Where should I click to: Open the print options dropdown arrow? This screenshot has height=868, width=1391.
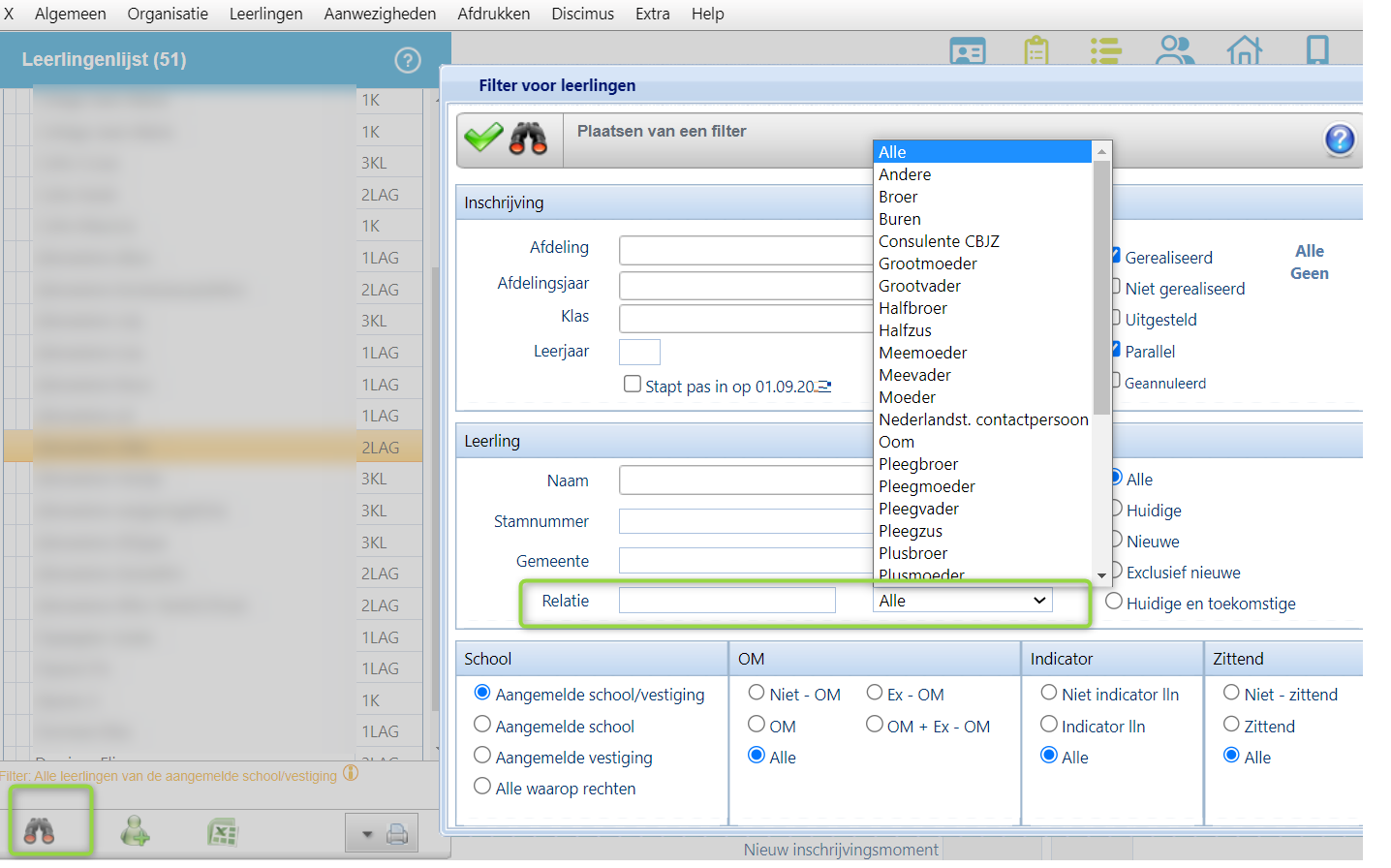point(367,833)
